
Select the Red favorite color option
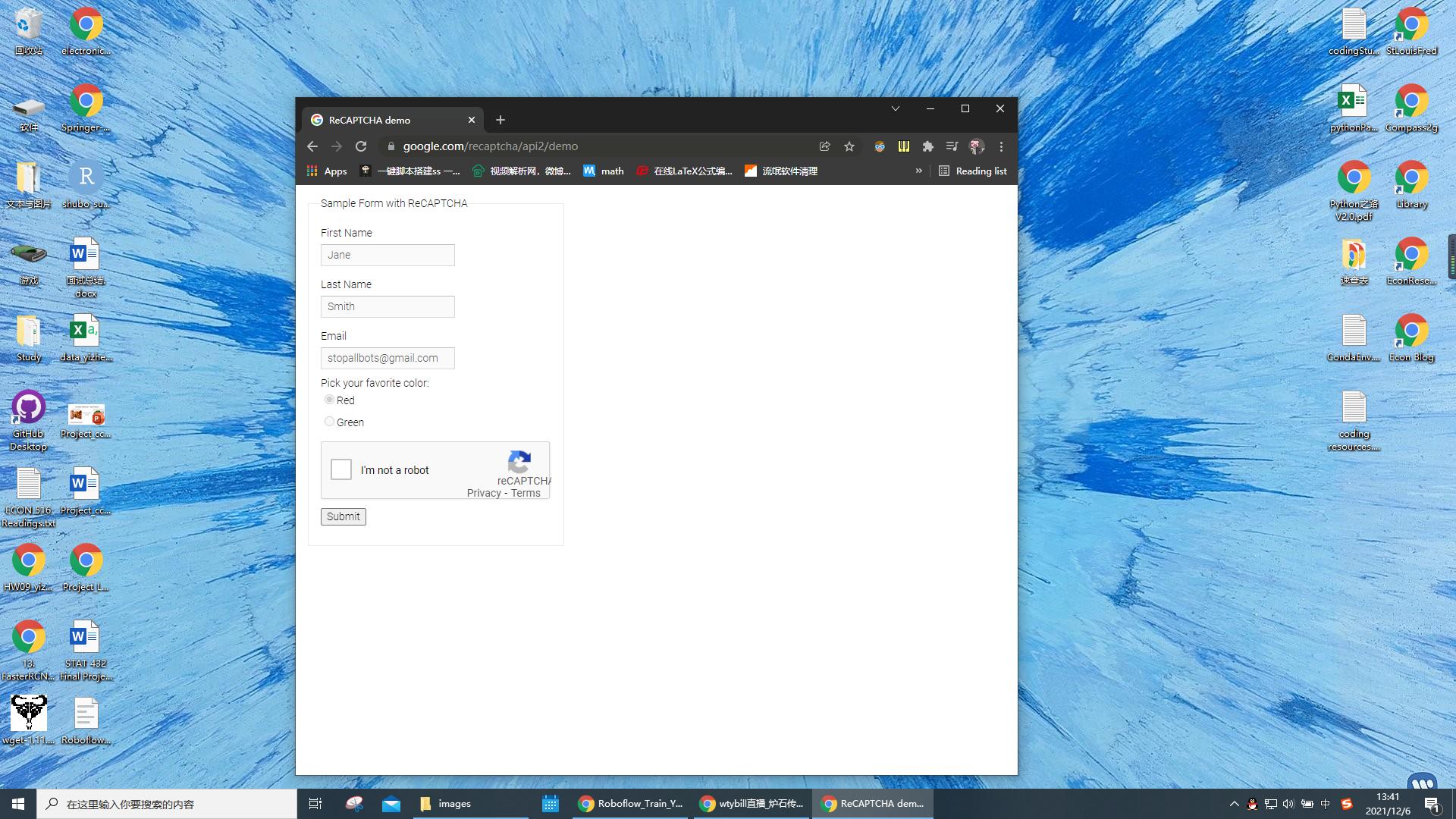pos(329,399)
